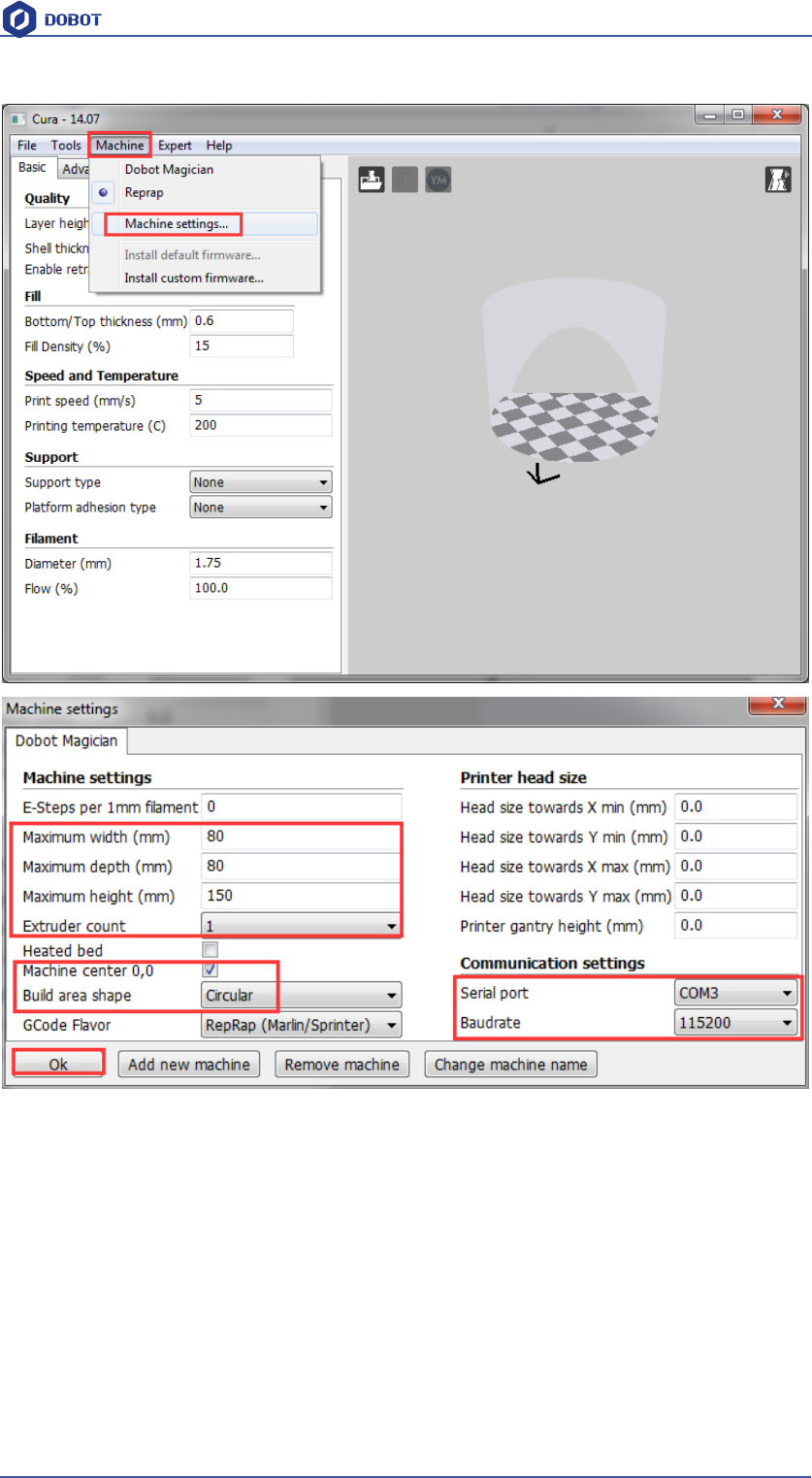This screenshot has width=812, height=1478.
Task: Select the Reprap machine radio option
Action: (x=103, y=192)
